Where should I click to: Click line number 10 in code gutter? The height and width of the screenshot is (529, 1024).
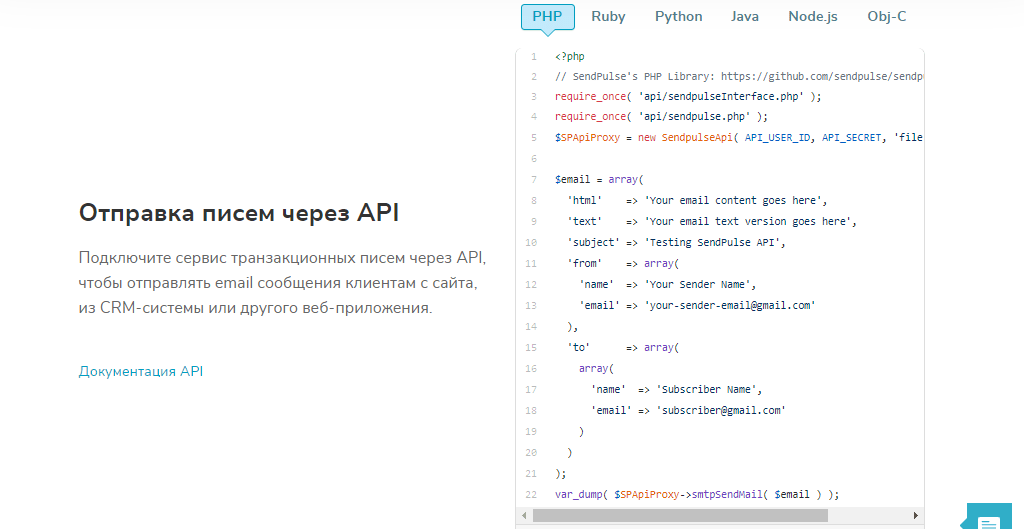point(531,242)
